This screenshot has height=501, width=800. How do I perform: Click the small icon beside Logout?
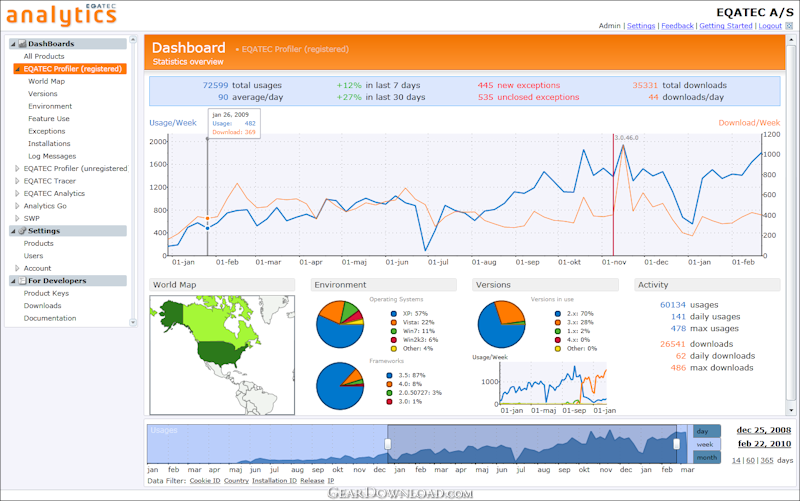coord(789,26)
